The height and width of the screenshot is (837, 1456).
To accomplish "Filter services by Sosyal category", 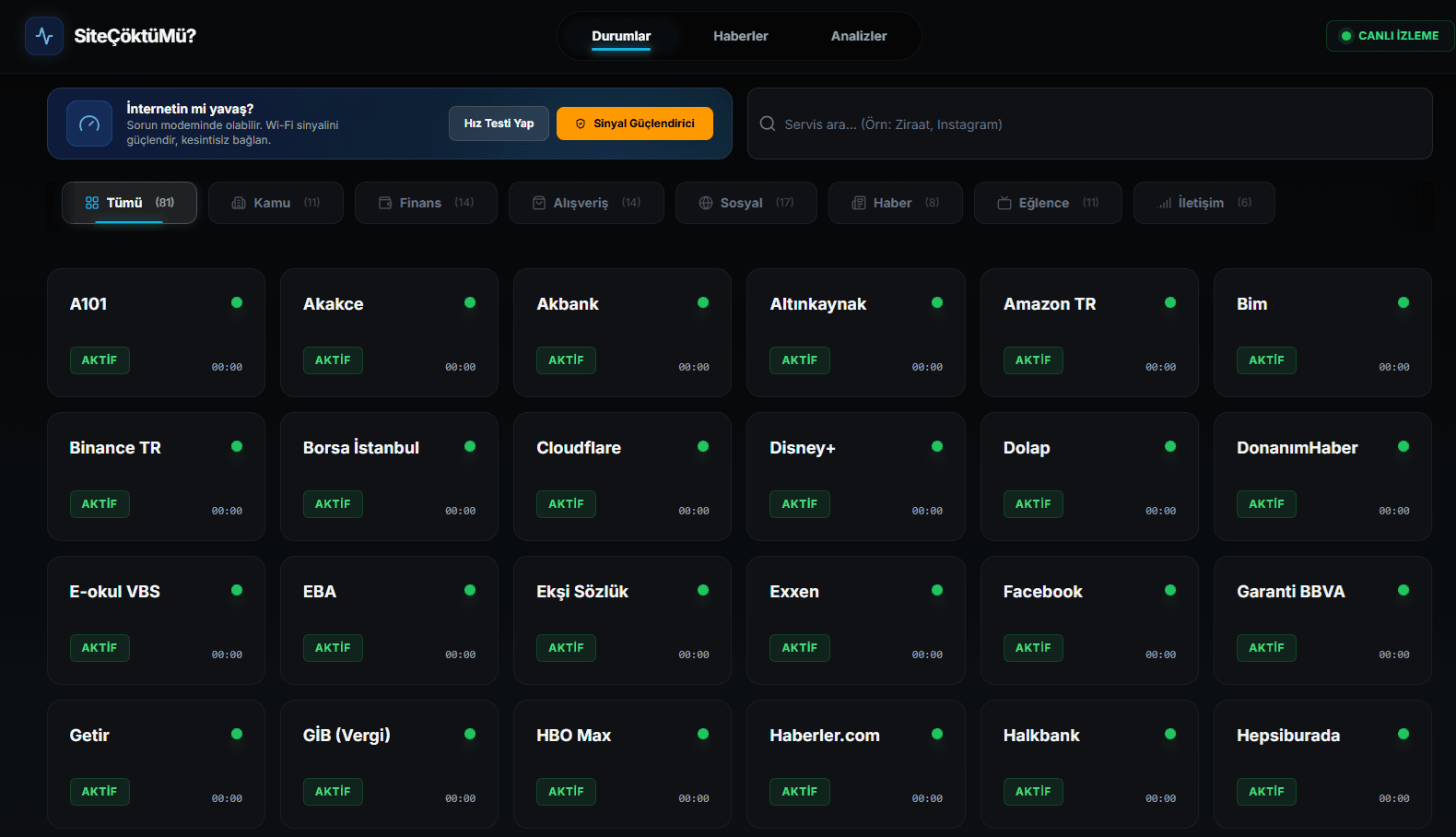I will click(746, 203).
